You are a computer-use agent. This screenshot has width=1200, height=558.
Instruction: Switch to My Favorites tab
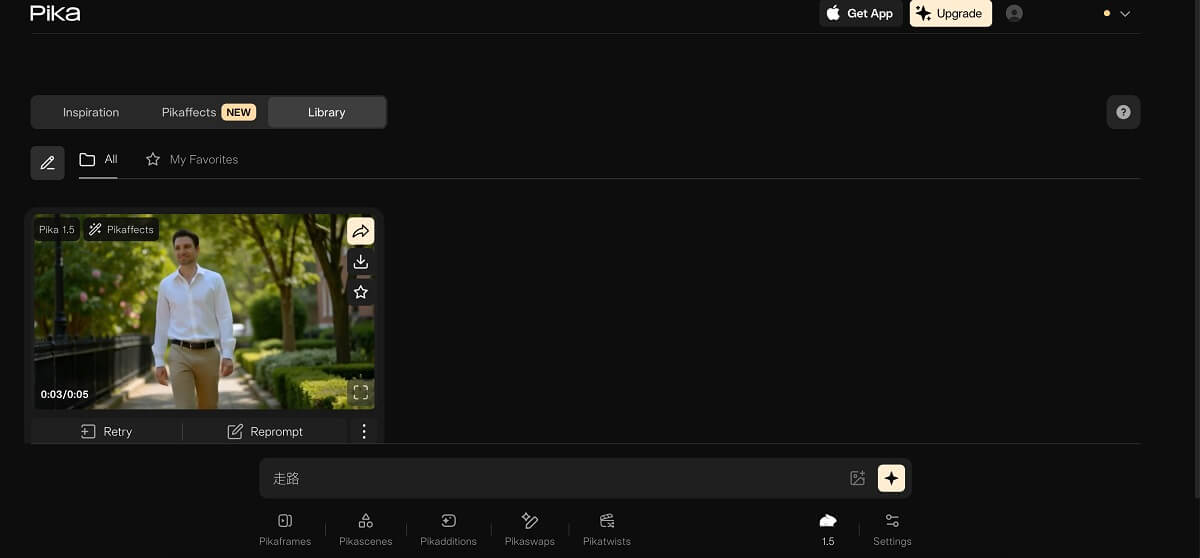click(x=192, y=159)
